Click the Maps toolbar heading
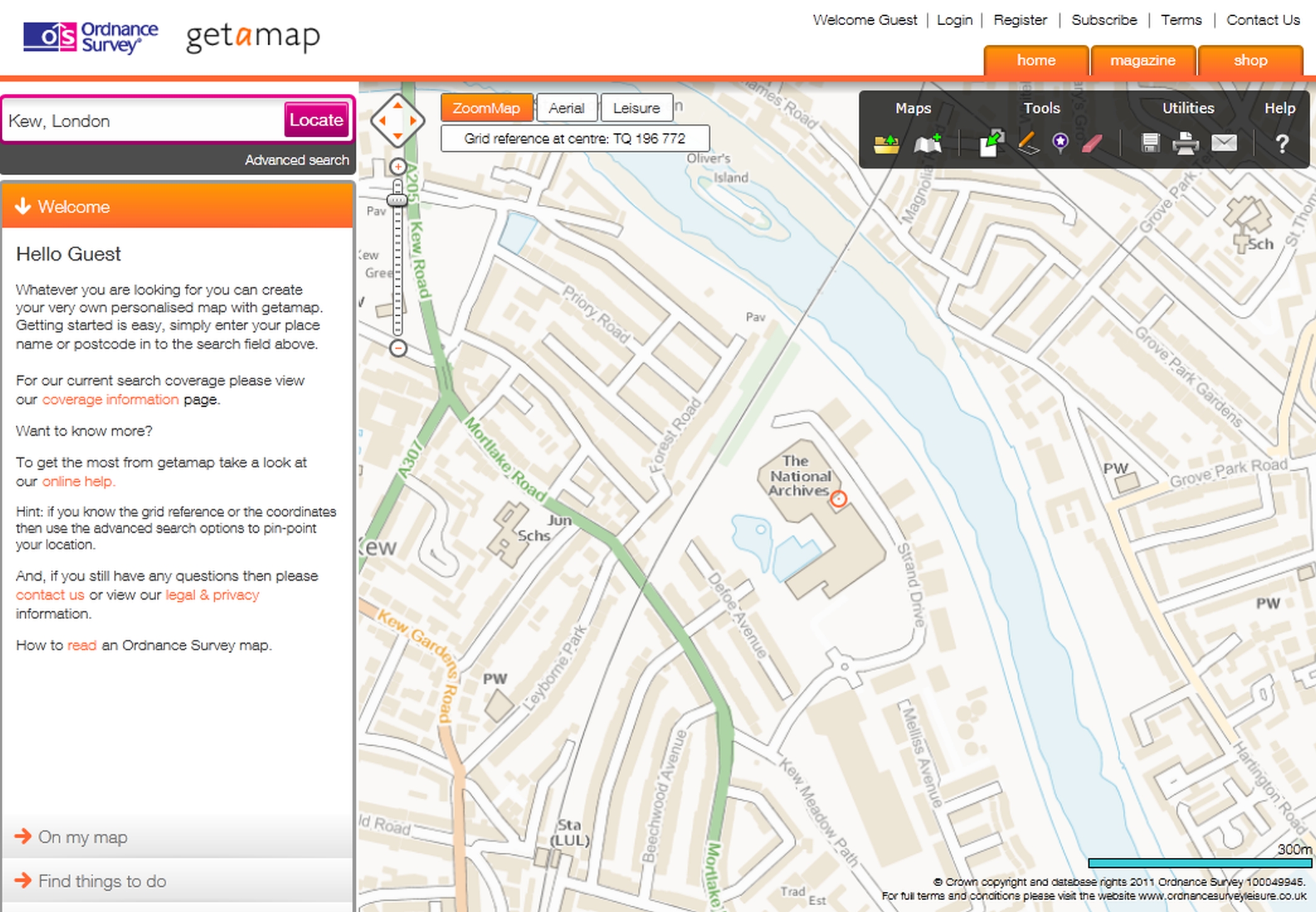 (x=913, y=108)
